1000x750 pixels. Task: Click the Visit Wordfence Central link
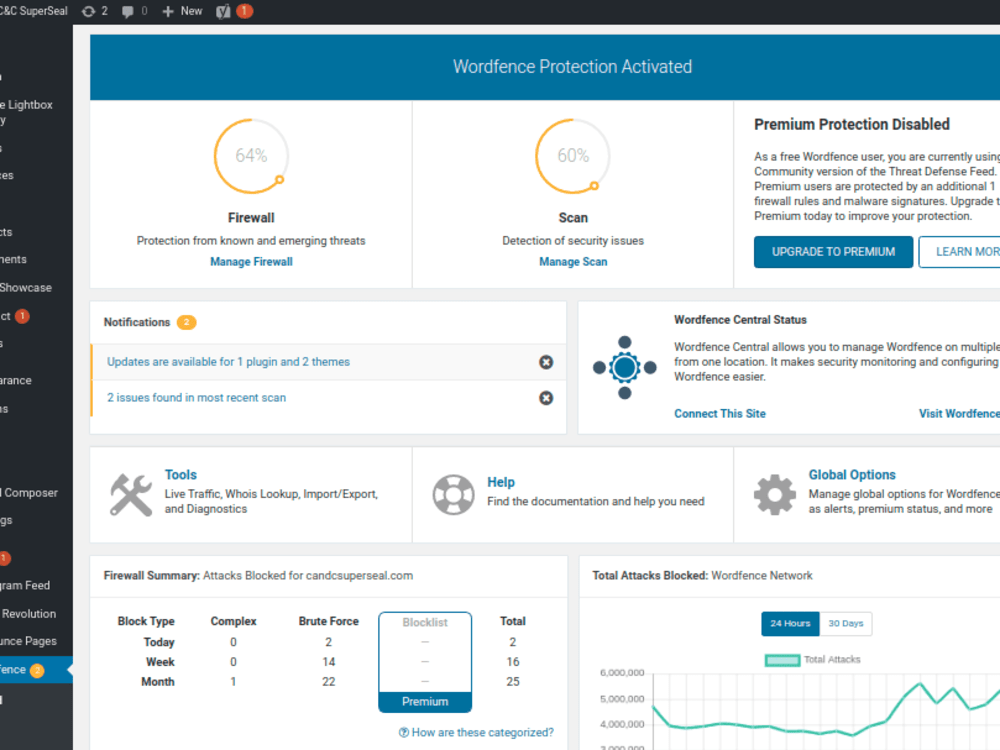959,413
